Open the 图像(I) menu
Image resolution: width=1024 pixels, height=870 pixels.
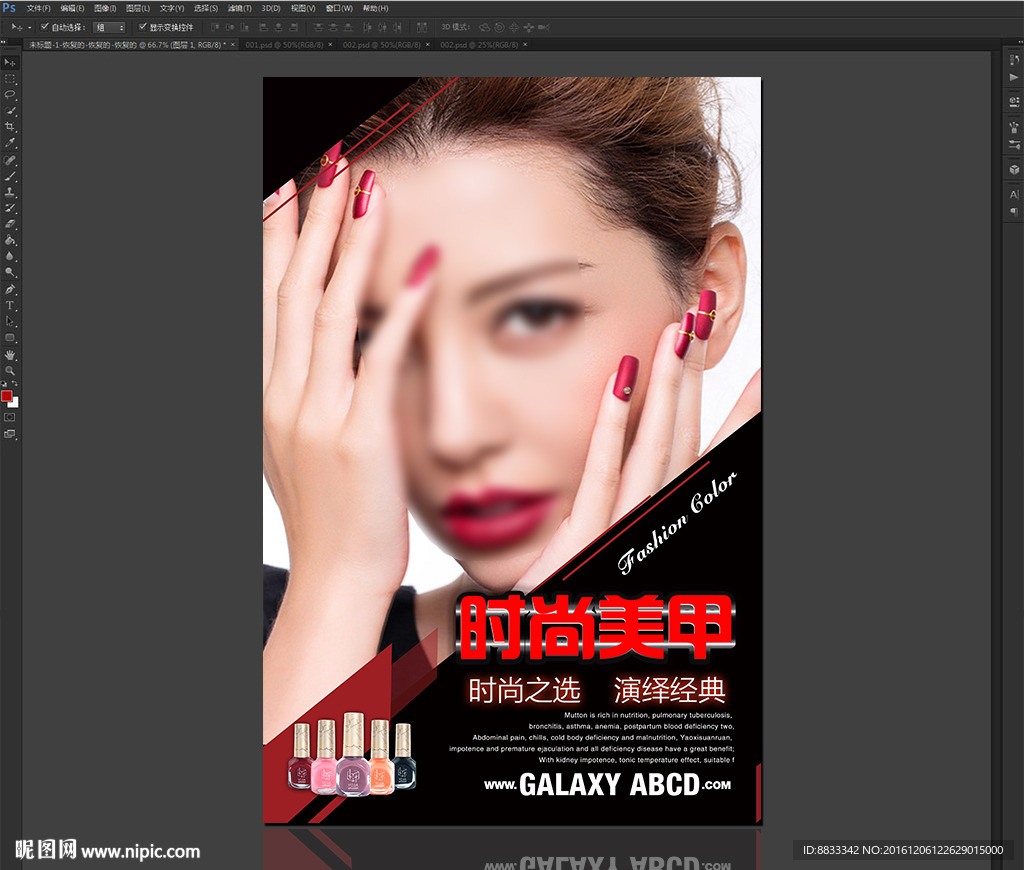coord(105,8)
